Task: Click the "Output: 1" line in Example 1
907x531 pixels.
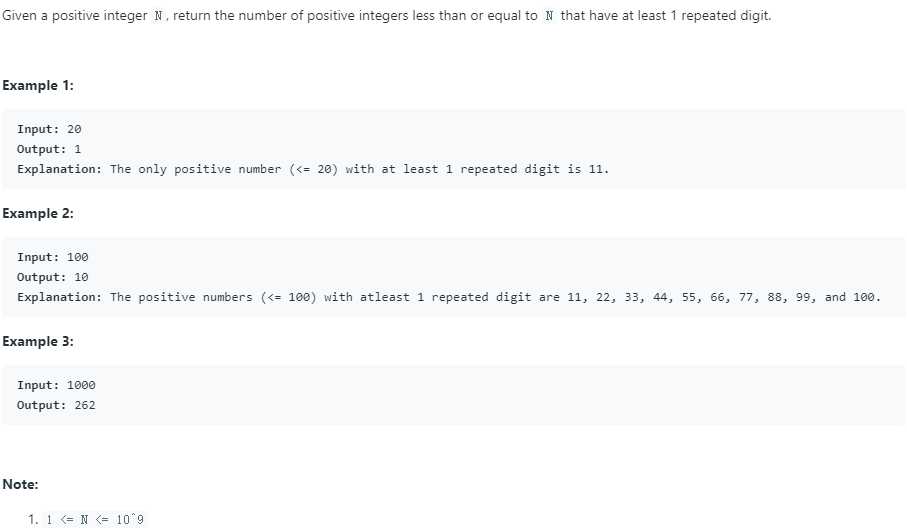Action: tap(49, 149)
